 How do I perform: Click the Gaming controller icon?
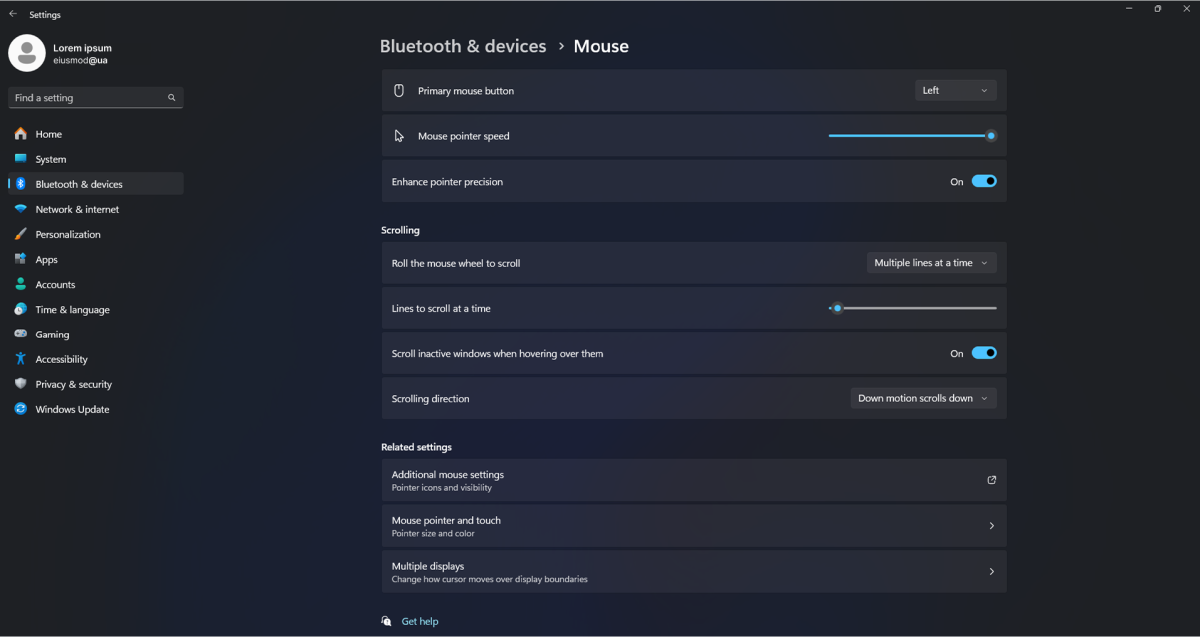click(21, 334)
